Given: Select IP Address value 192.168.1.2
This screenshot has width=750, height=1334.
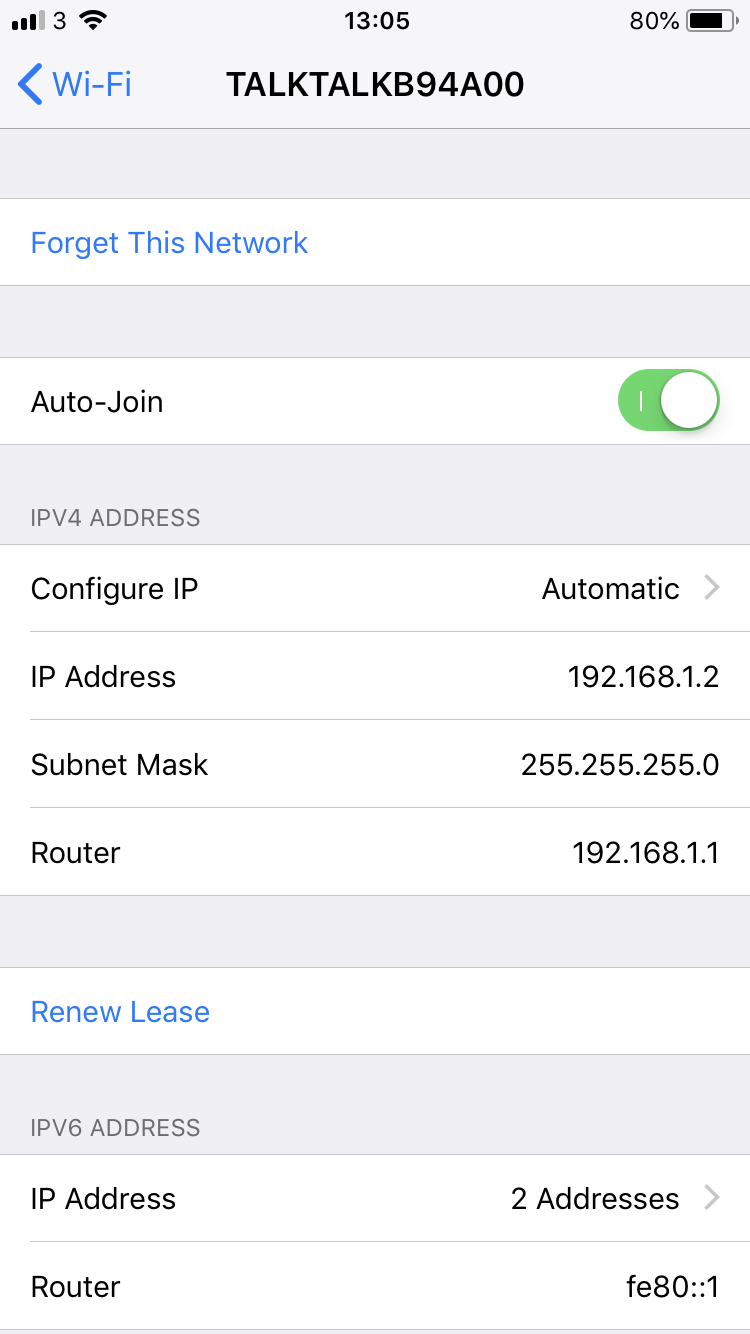Looking at the screenshot, I should tap(644, 677).
